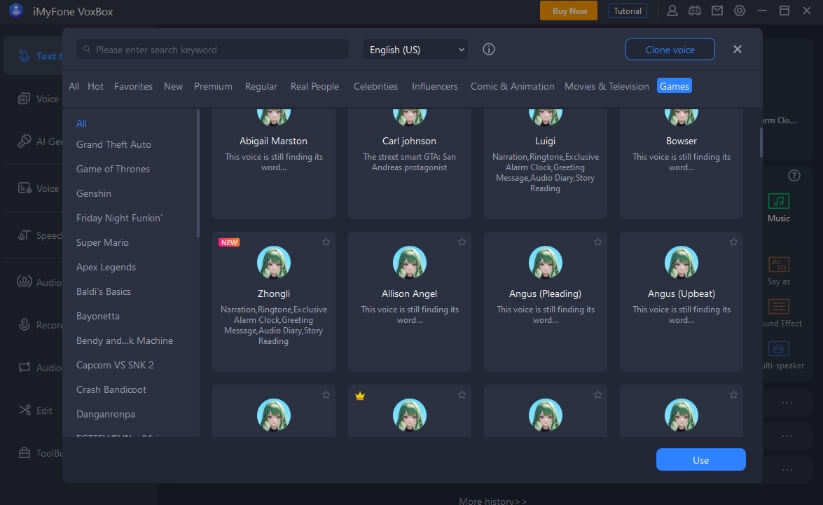Image resolution: width=823 pixels, height=505 pixels.
Task: Click the user account icon in title bar
Action: click(672, 10)
